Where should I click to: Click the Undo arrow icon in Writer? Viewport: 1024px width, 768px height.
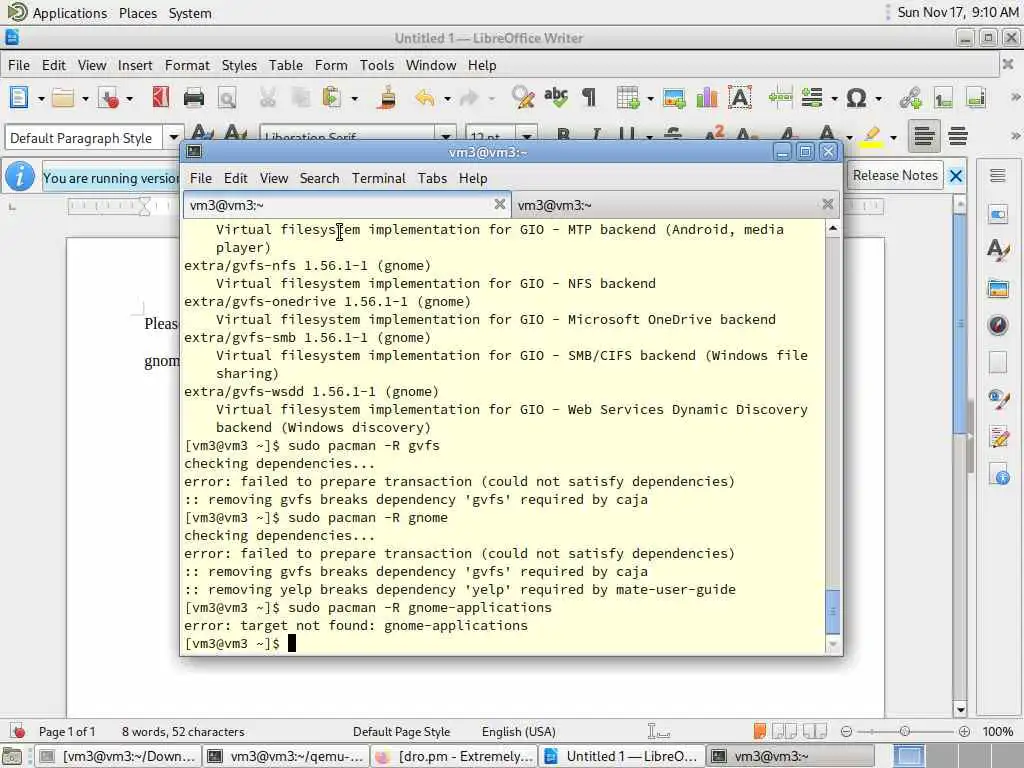[424, 98]
